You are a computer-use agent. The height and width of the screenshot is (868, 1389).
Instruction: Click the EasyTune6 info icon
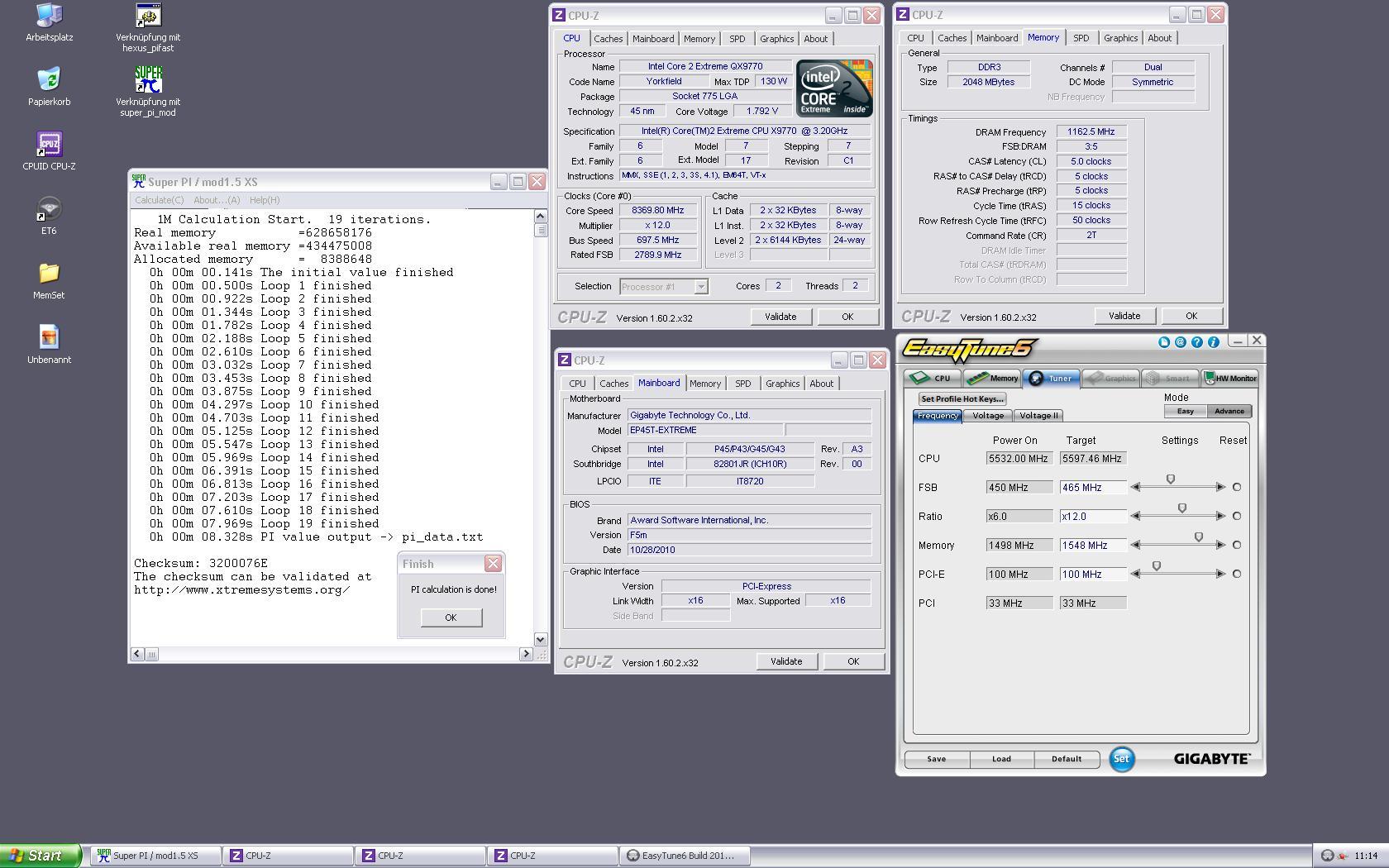1214,342
